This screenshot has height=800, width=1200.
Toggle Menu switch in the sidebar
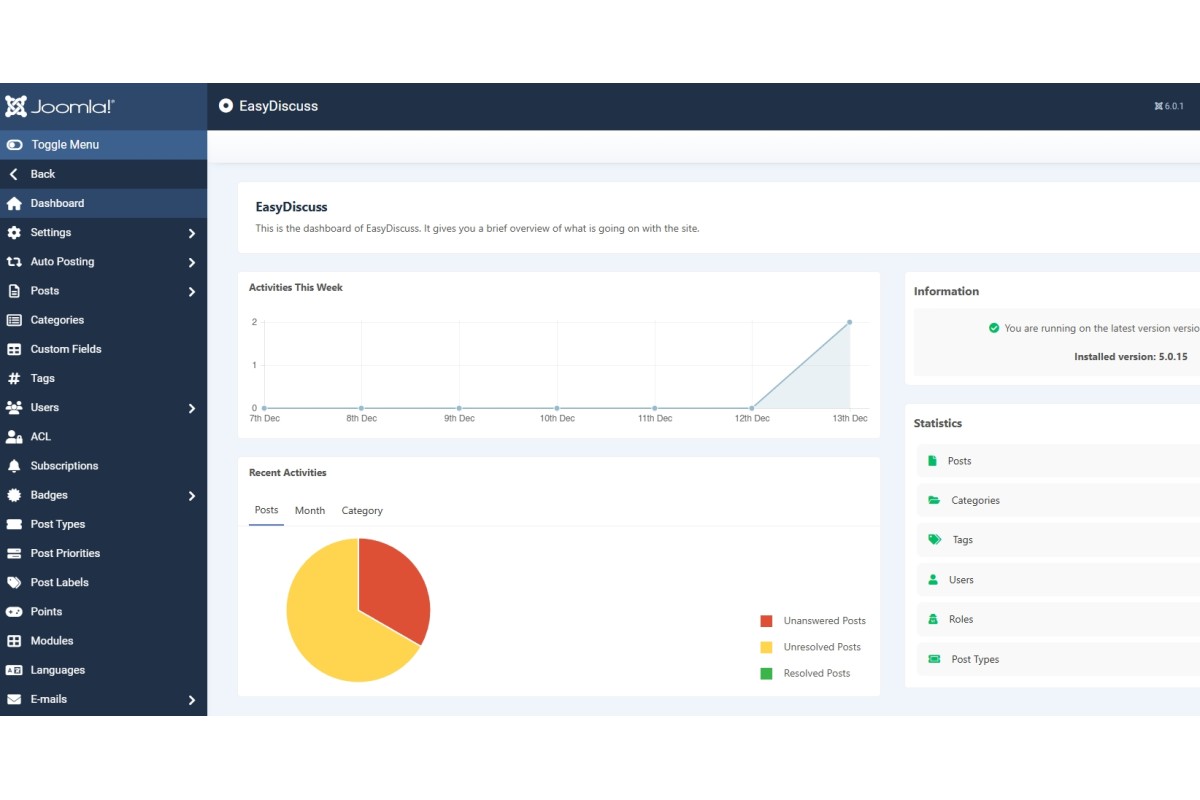[x=14, y=145]
